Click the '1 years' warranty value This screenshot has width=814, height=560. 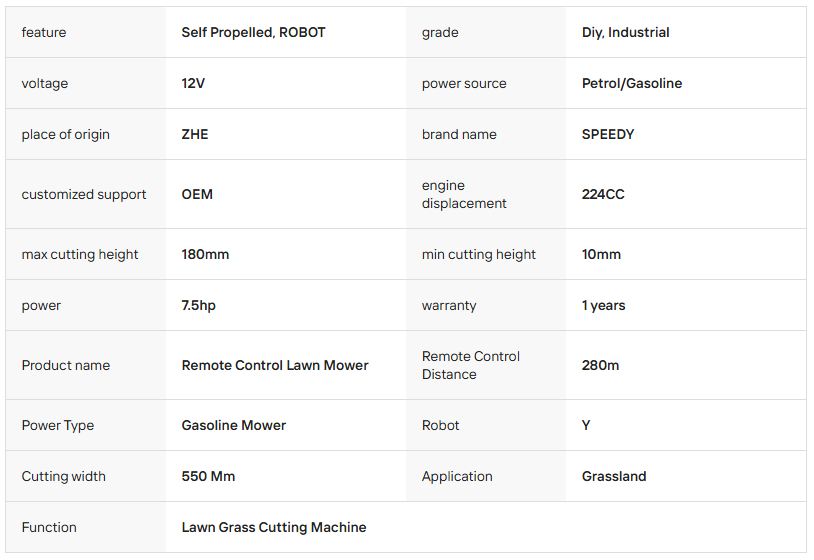coord(603,305)
